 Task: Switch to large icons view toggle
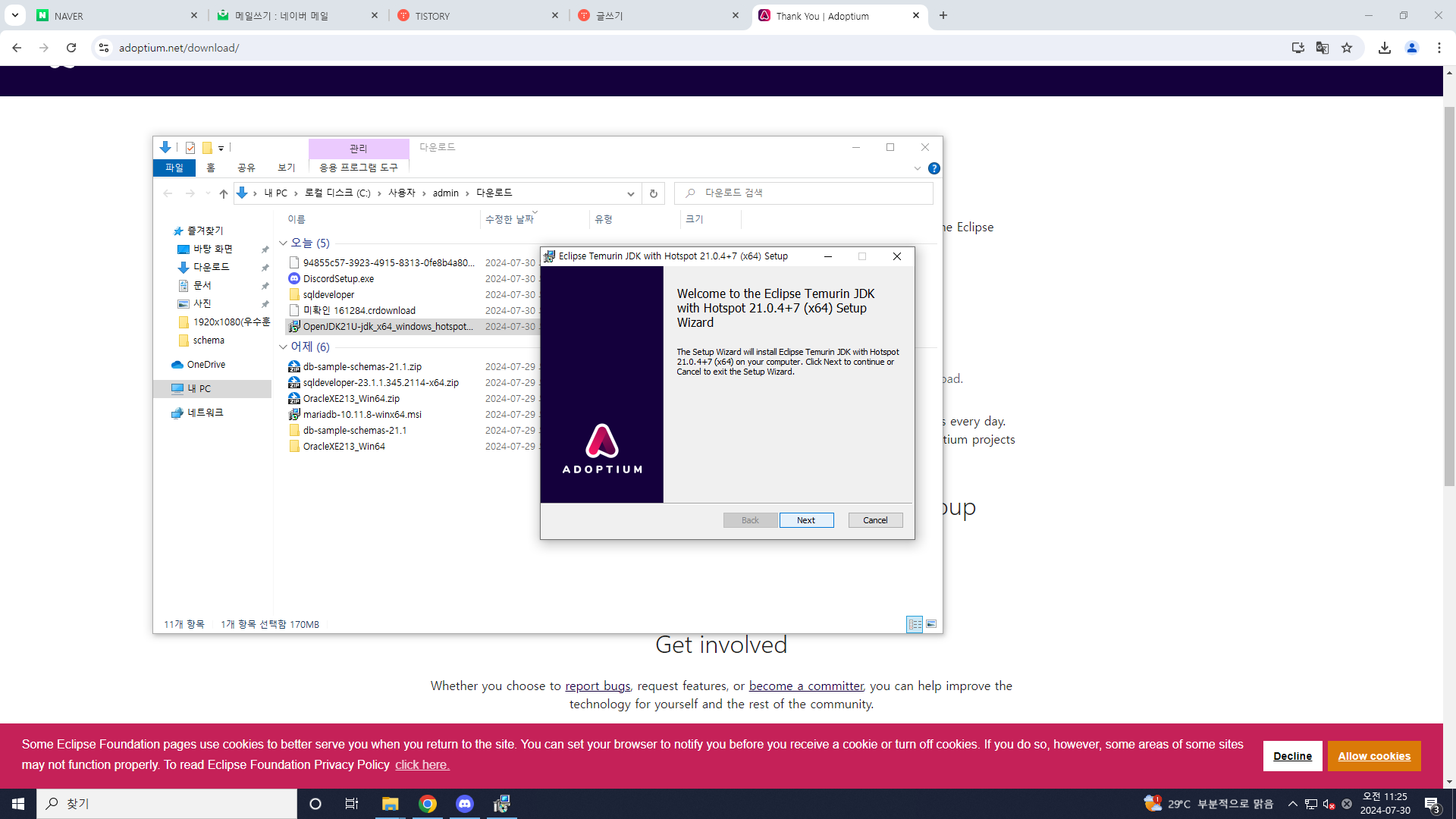931,624
